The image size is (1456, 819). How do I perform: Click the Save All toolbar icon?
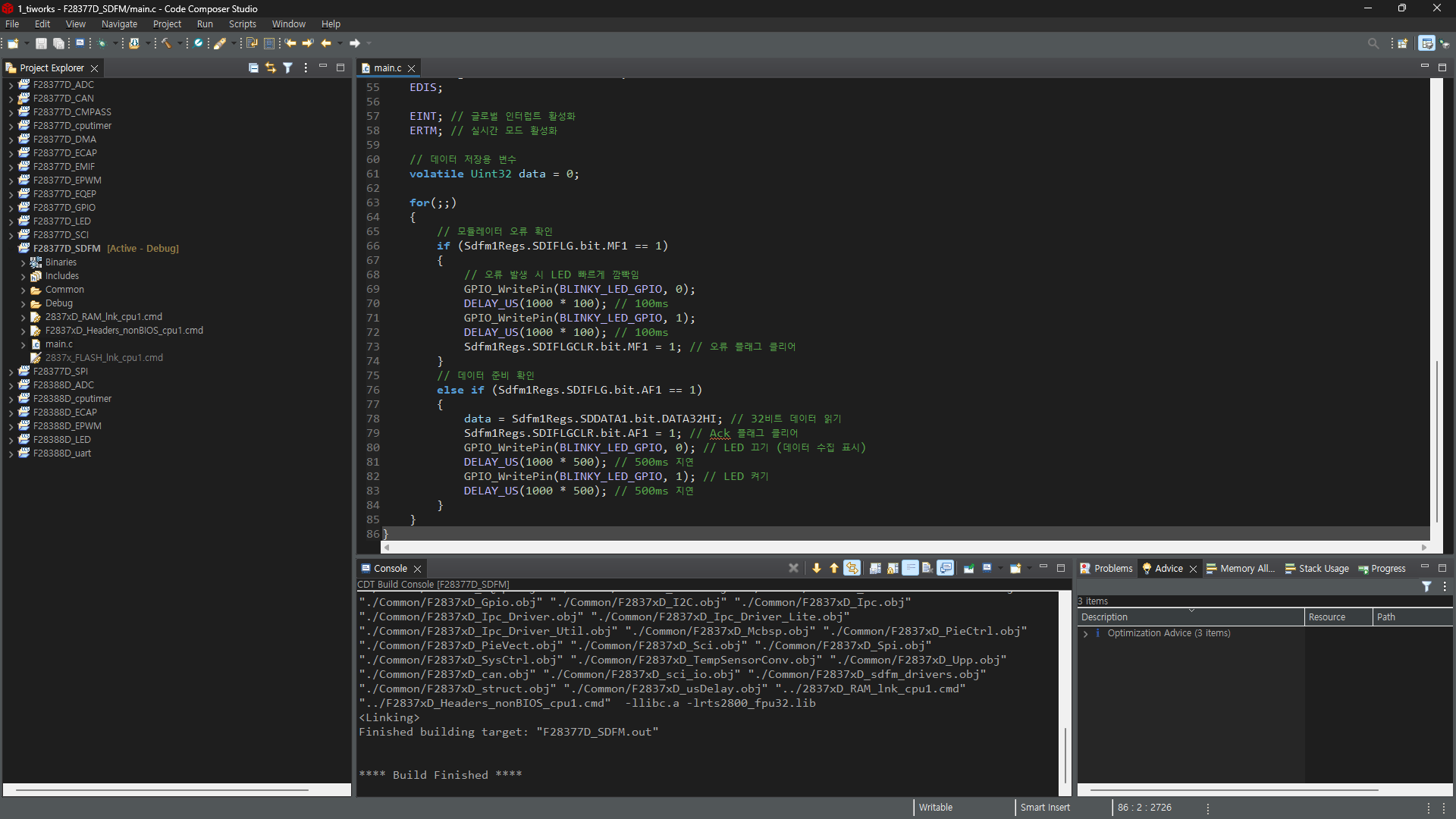[59, 43]
